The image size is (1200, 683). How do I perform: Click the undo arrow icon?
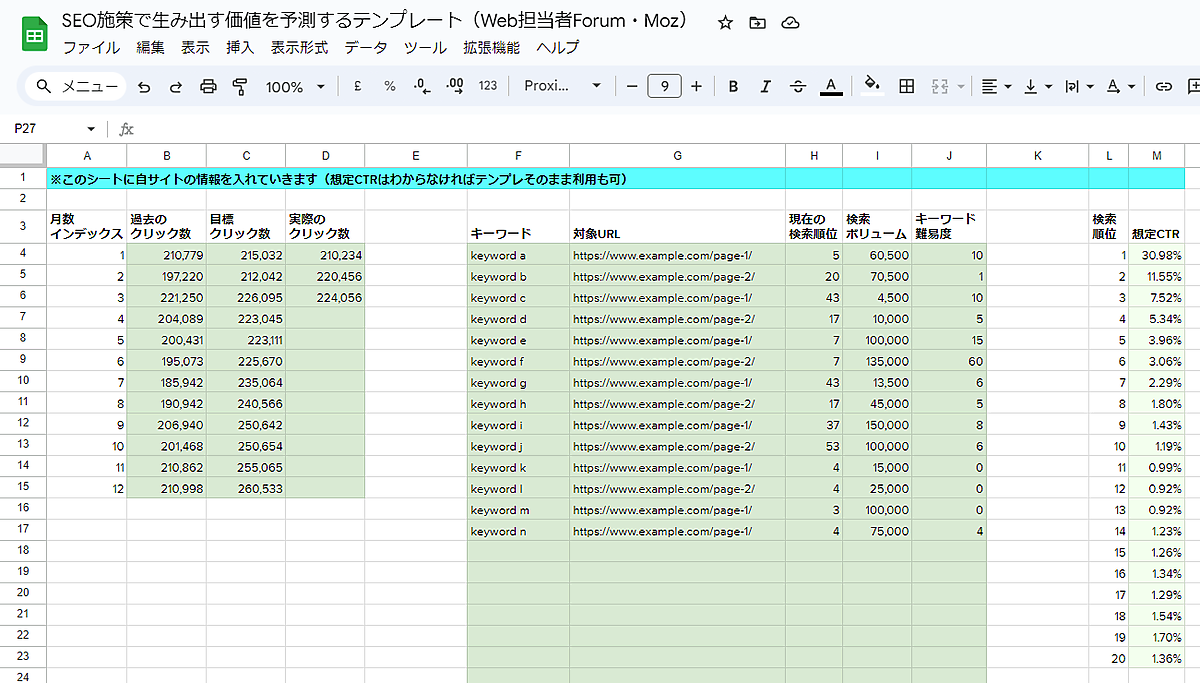[144, 87]
